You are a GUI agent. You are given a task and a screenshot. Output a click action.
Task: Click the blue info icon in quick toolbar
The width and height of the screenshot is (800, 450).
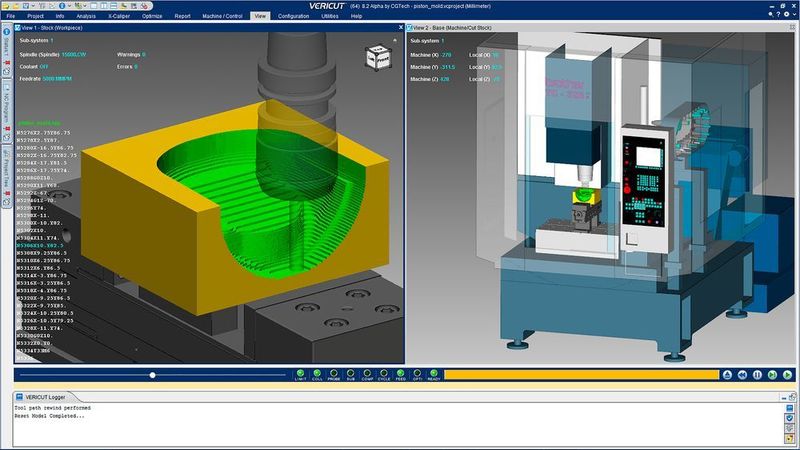coord(62,6)
